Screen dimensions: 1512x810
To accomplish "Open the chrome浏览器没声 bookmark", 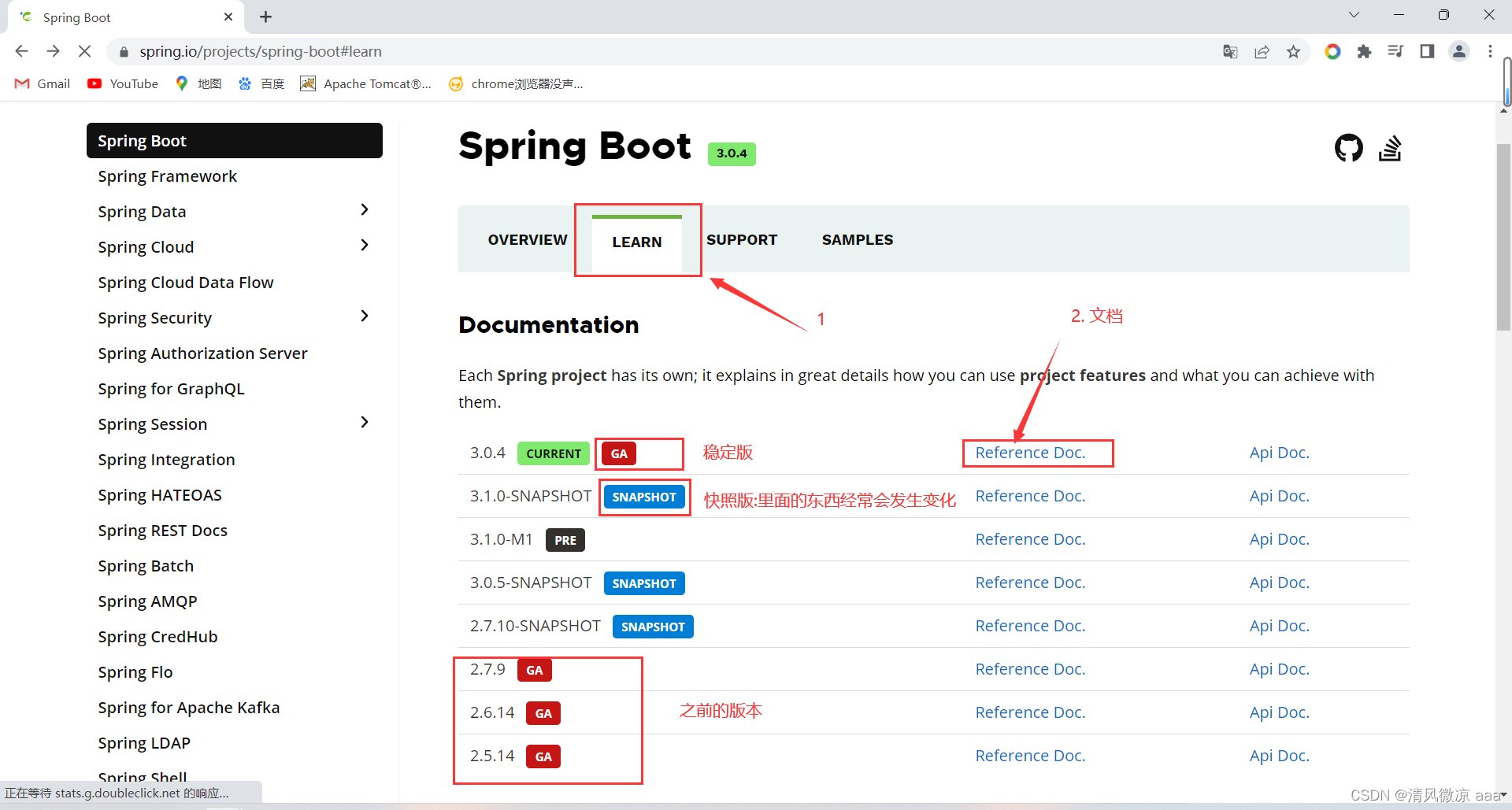I will (x=516, y=83).
